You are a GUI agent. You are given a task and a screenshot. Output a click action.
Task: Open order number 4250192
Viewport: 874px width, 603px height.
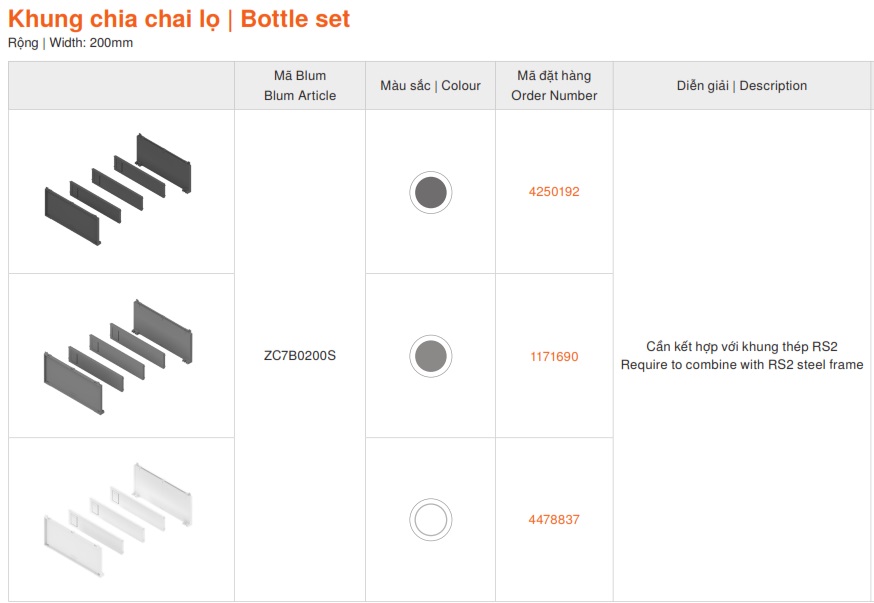click(x=554, y=192)
